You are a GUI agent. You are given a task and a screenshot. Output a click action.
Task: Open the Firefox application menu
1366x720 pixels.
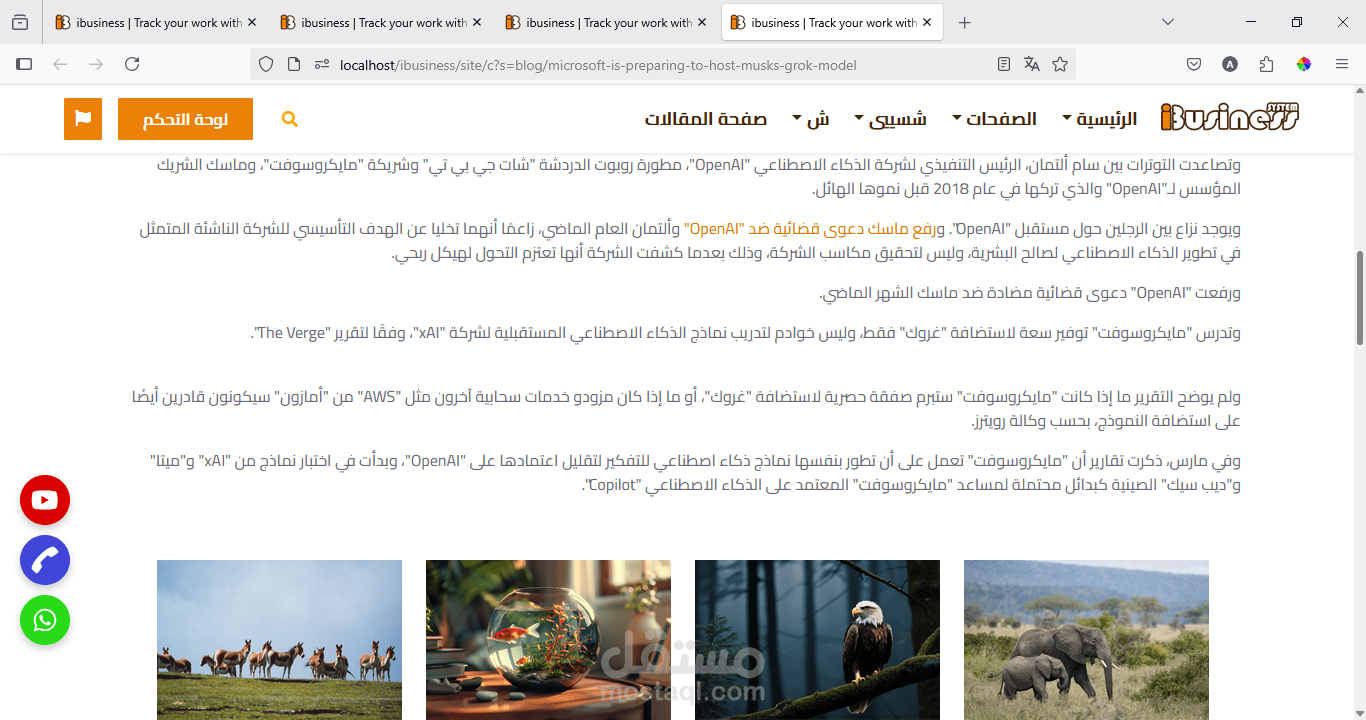click(x=1342, y=64)
